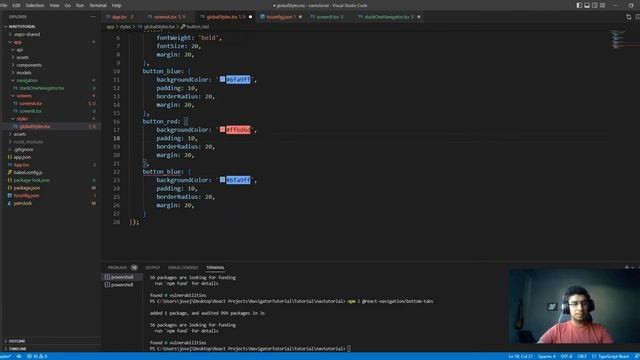
Task: Click the errors and warnings status indicator
Action: pyautogui.click(x=37, y=356)
